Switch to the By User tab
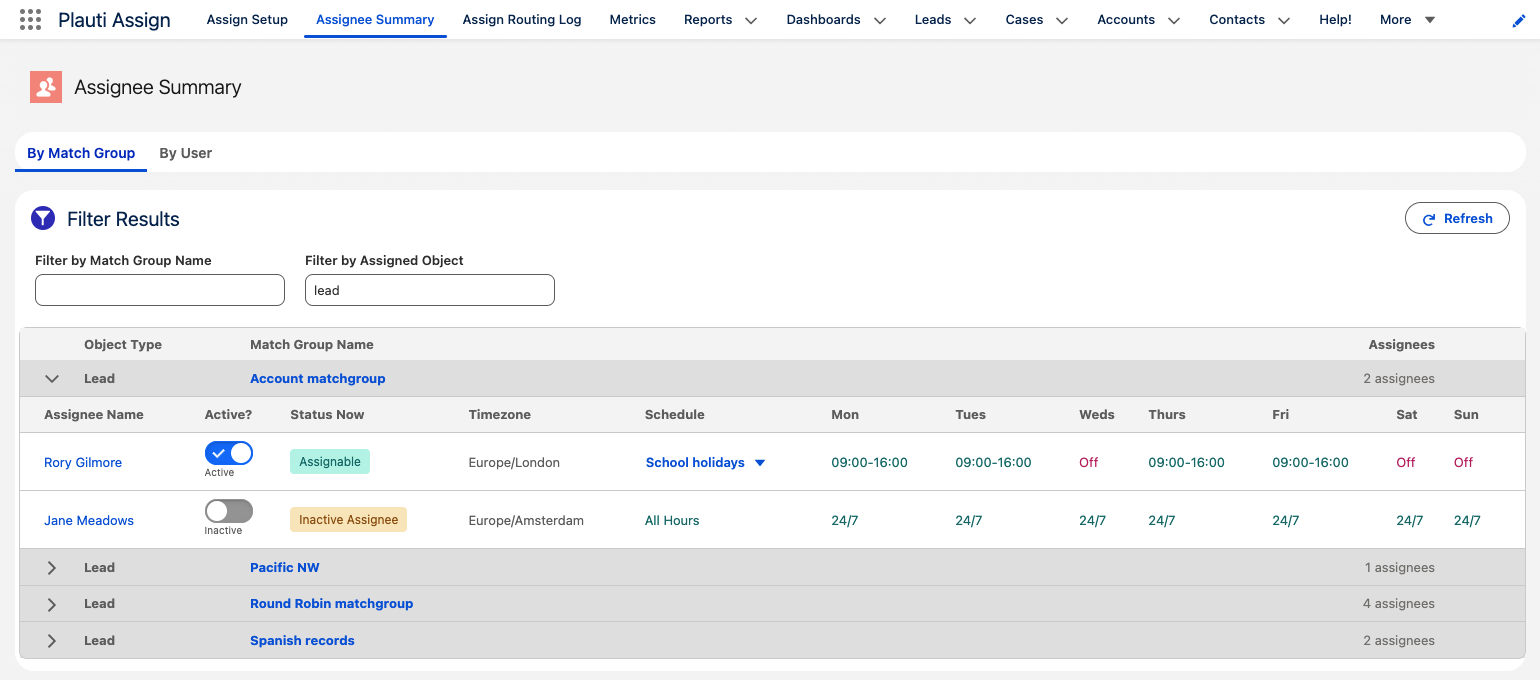The width and height of the screenshot is (1540, 680). tap(186, 153)
